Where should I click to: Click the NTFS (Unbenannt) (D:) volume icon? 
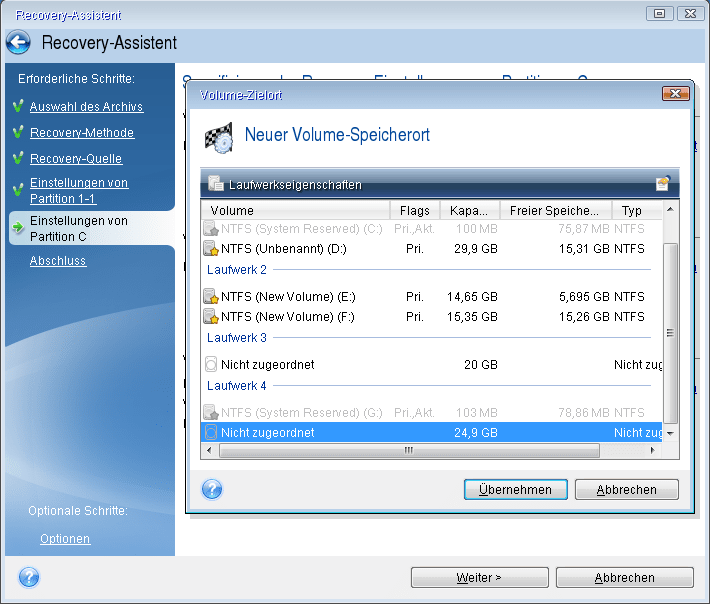211,248
